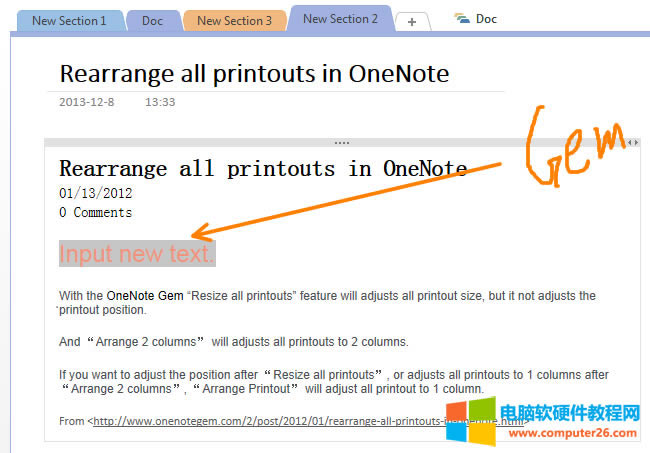The image size is (650, 453).
Task: Open the New Section 1 tab
Action: (70, 21)
